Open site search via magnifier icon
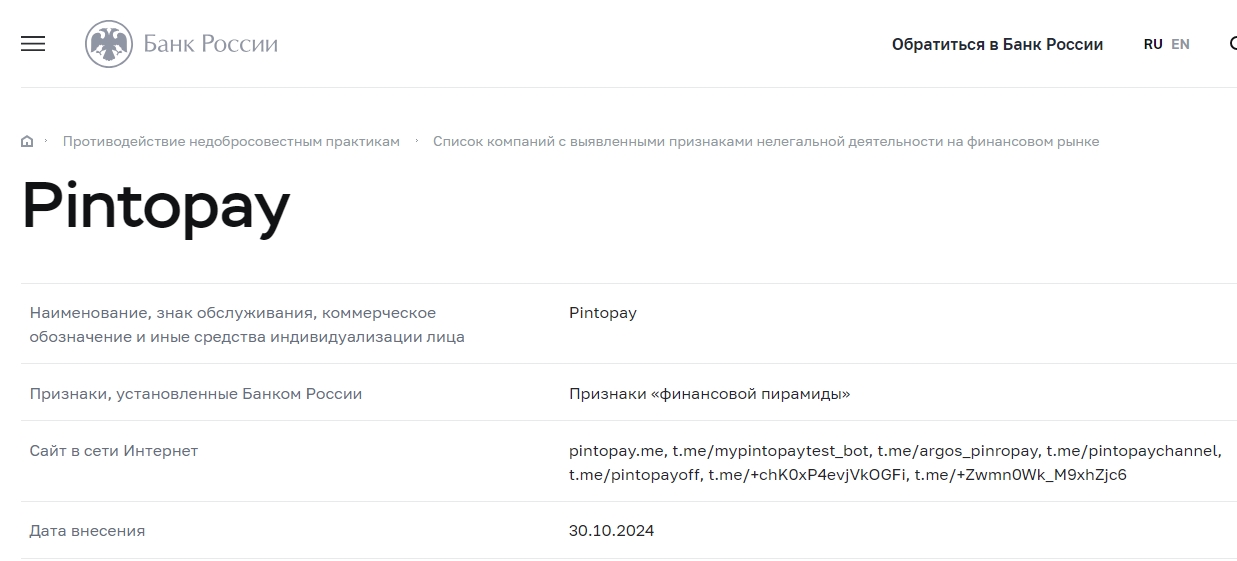The height and width of the screenshot is (561, 1237). (x=1233, y=44)
